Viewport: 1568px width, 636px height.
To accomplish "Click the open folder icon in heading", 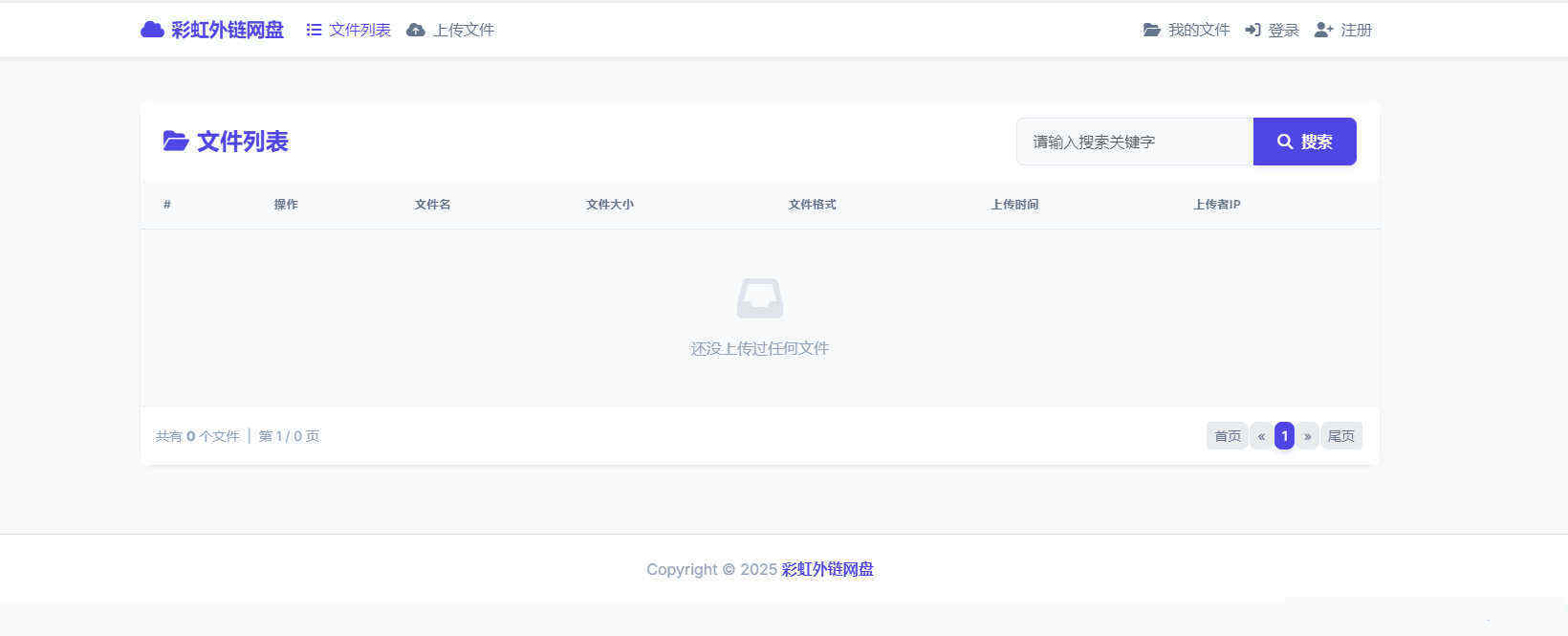I will coord(175,142).
